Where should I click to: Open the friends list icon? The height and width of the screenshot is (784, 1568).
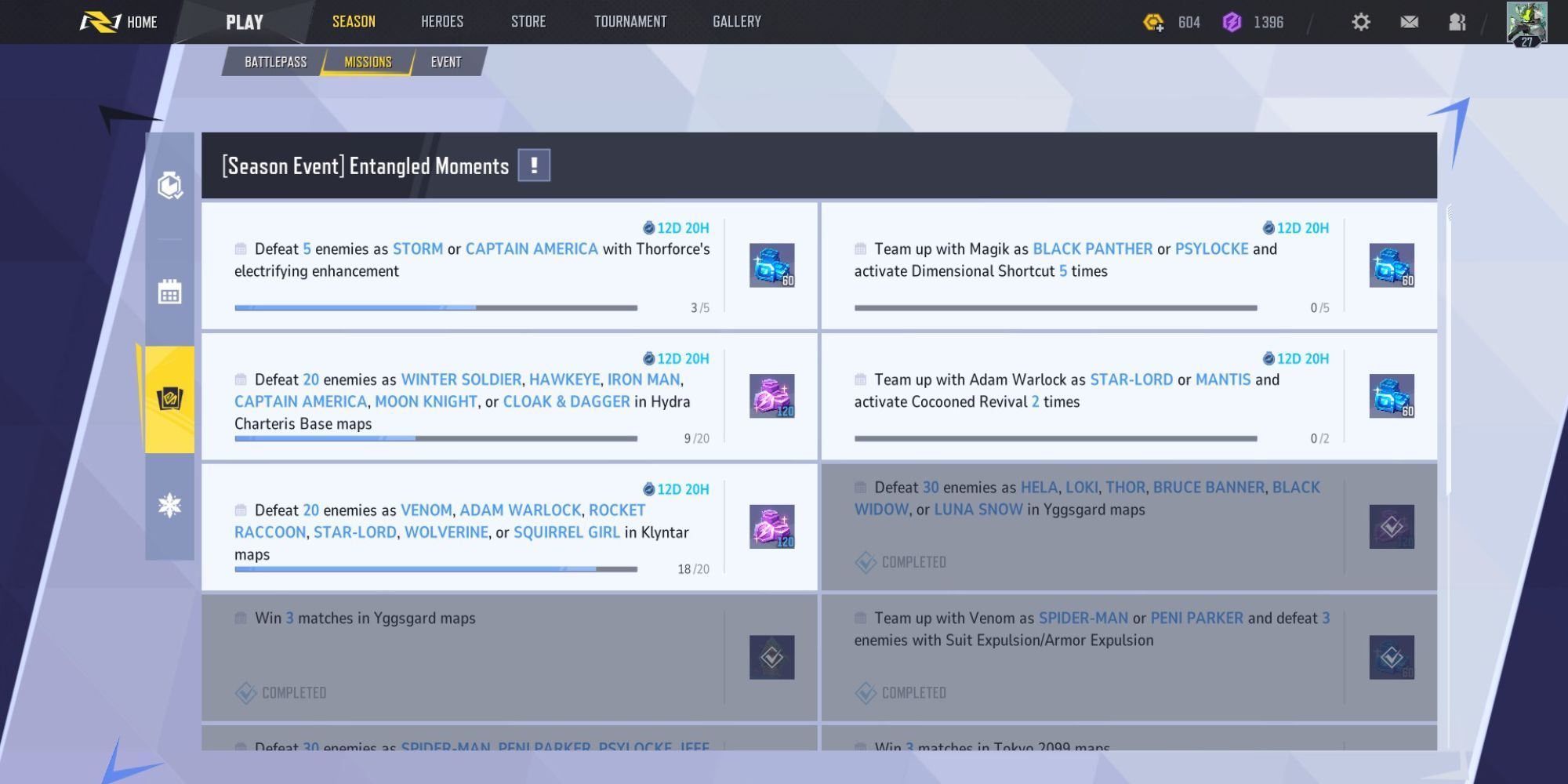1457,22
